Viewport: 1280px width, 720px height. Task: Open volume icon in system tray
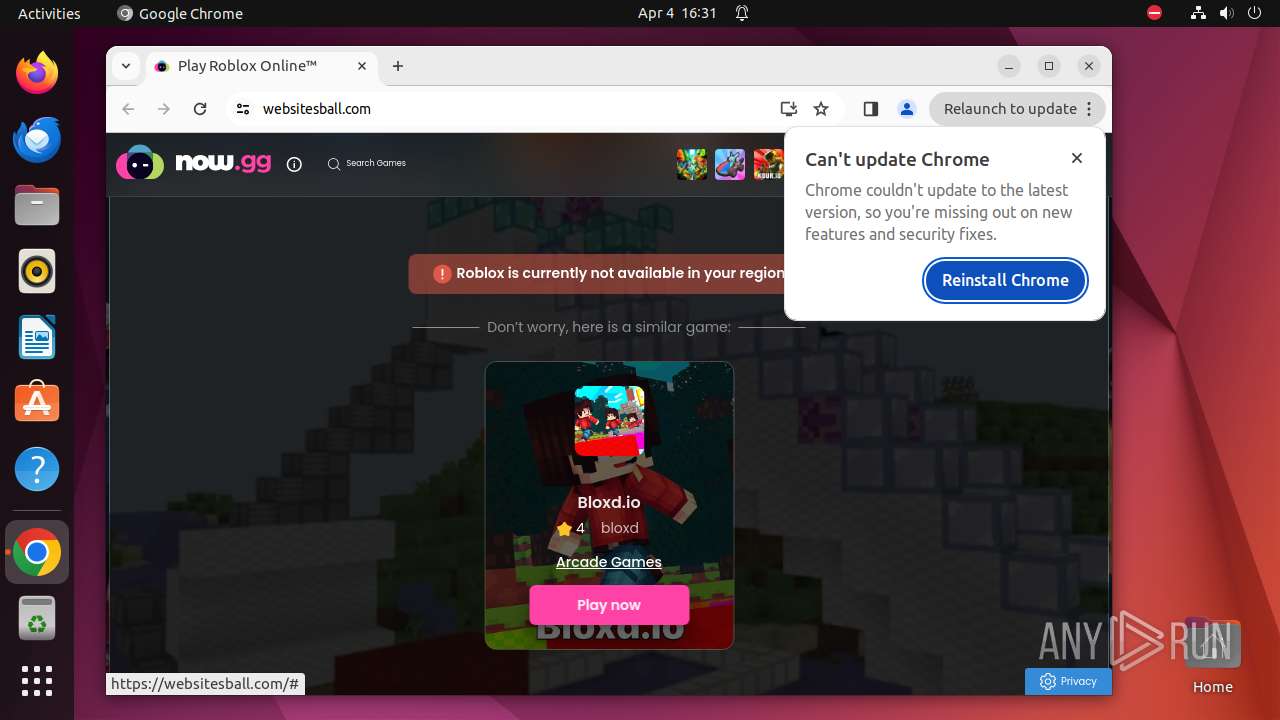coord(1227,13)
